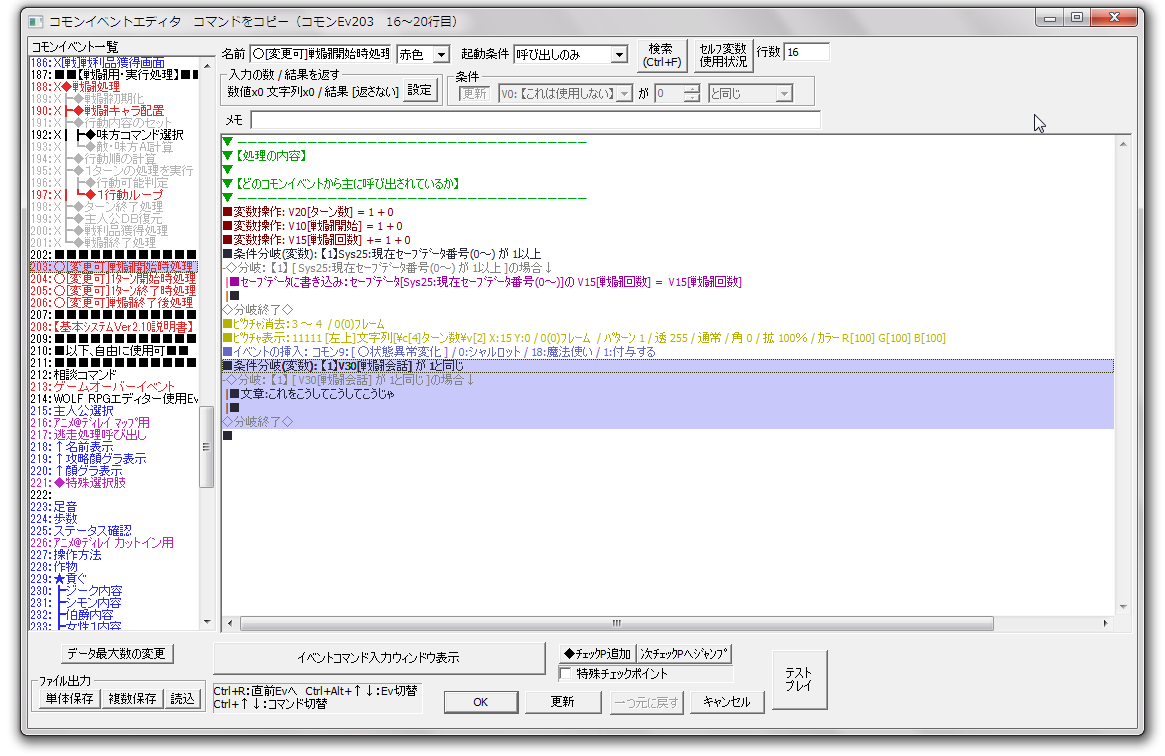Click the grayed 更新 condition button
Image resolution: width=1165 pixels, height=756 pixels.
click(x=474, y=94)
